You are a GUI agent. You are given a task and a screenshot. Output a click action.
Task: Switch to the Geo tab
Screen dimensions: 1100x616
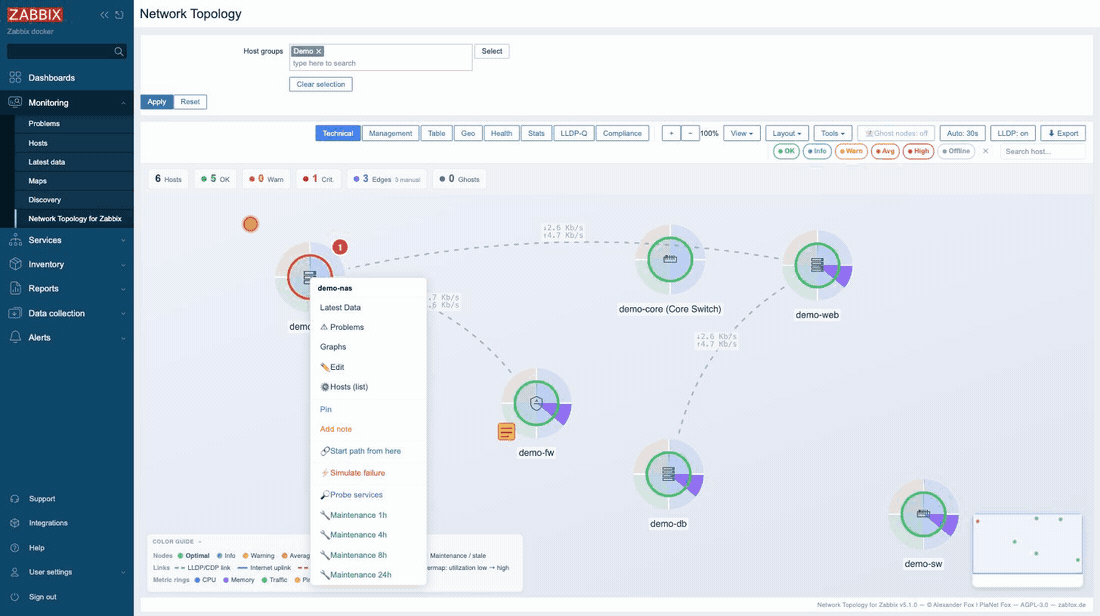coord(468,133)
